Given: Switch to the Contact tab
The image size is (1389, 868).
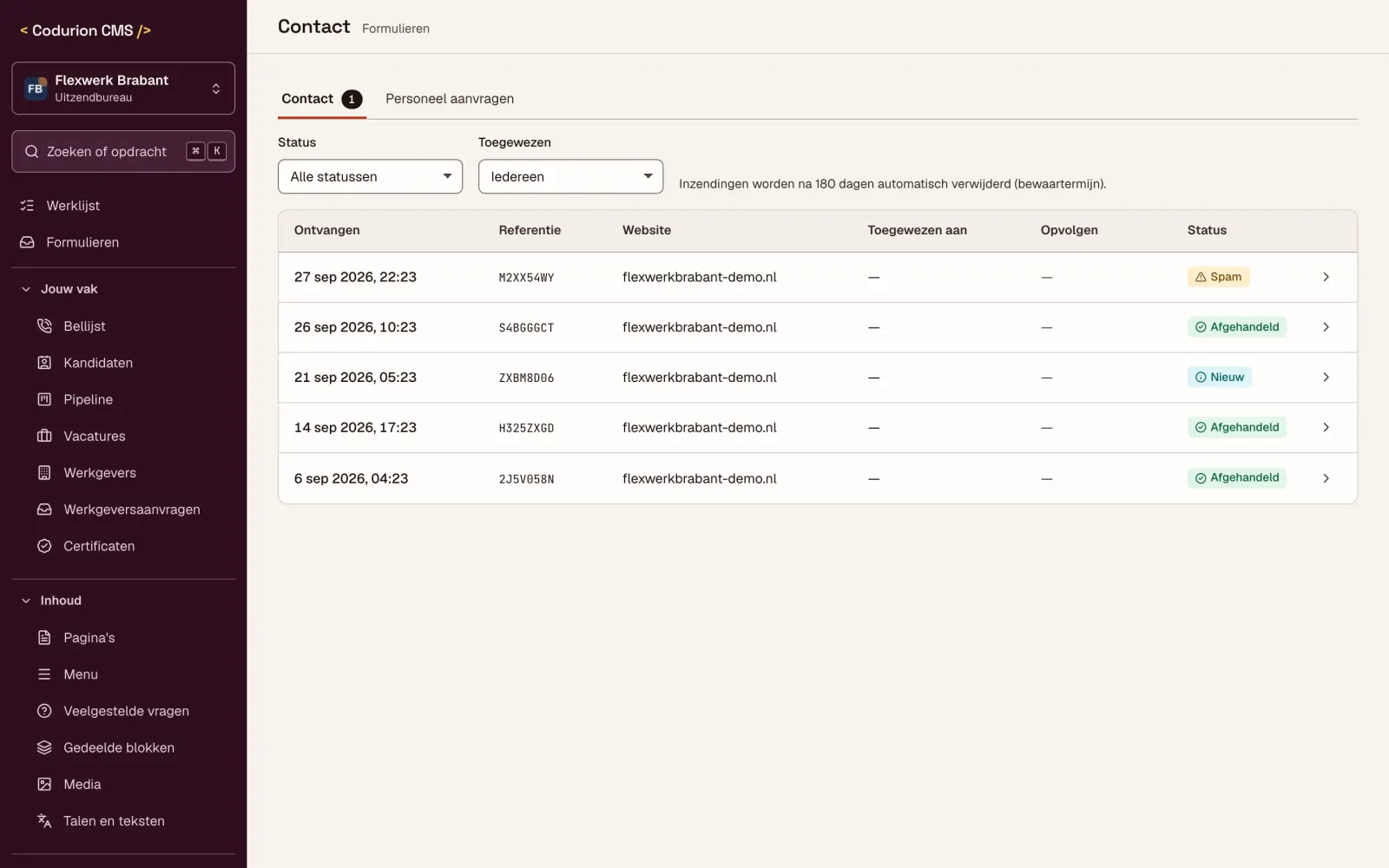Looking at the screenshot, I should tap(321, 99).
